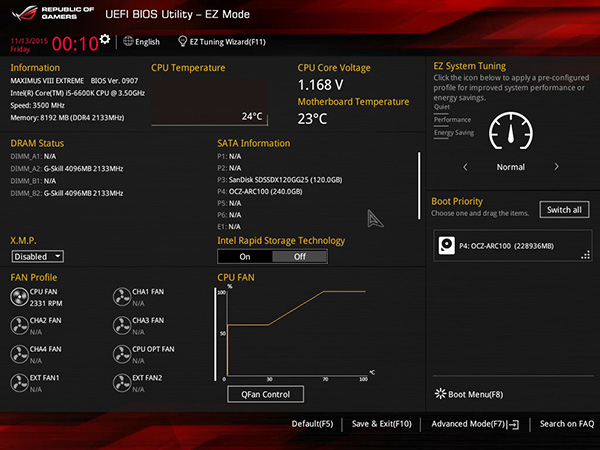Click the 1.168 V core voltage value
Screen dimensions: 600x450
tap(321, 85)
